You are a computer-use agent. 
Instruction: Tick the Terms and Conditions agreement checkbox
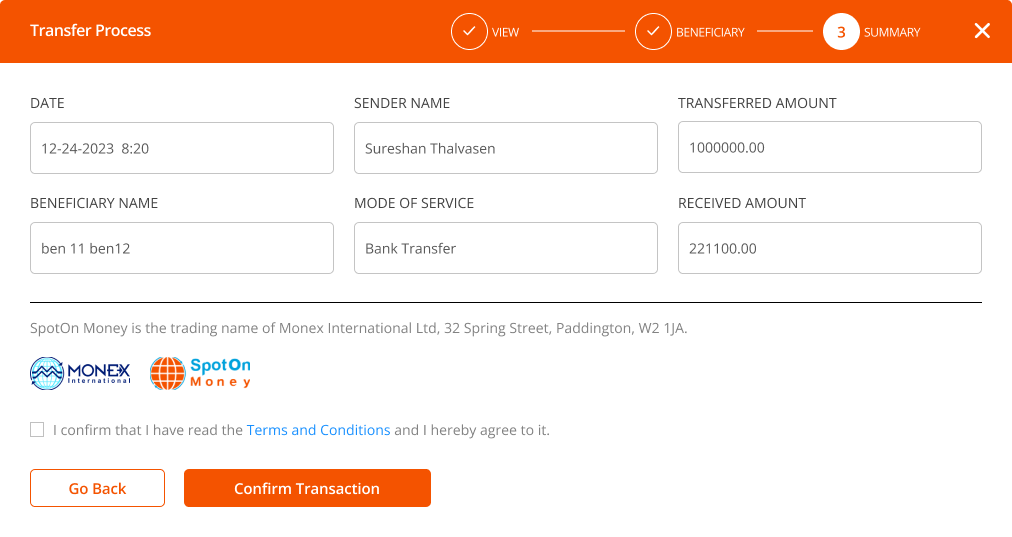pyautogui.click(x=37, y=430)
